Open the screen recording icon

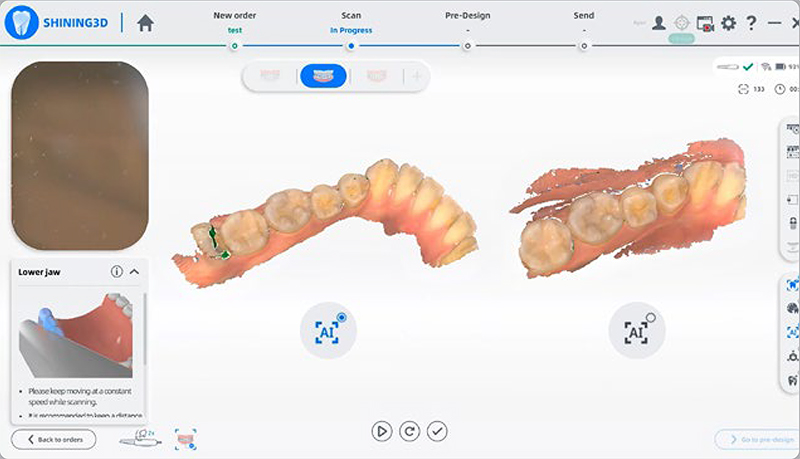click(705, 23)
